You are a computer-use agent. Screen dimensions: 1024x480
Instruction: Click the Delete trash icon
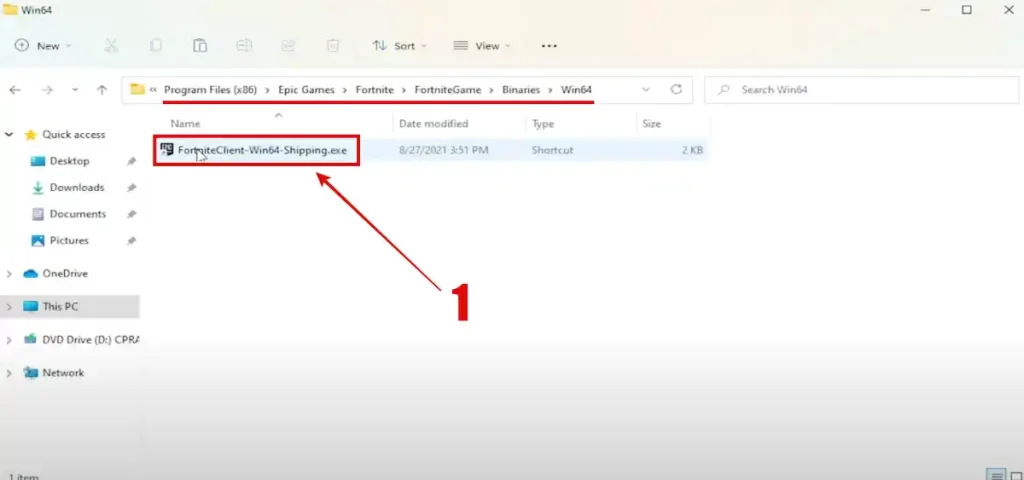(332, 46)
